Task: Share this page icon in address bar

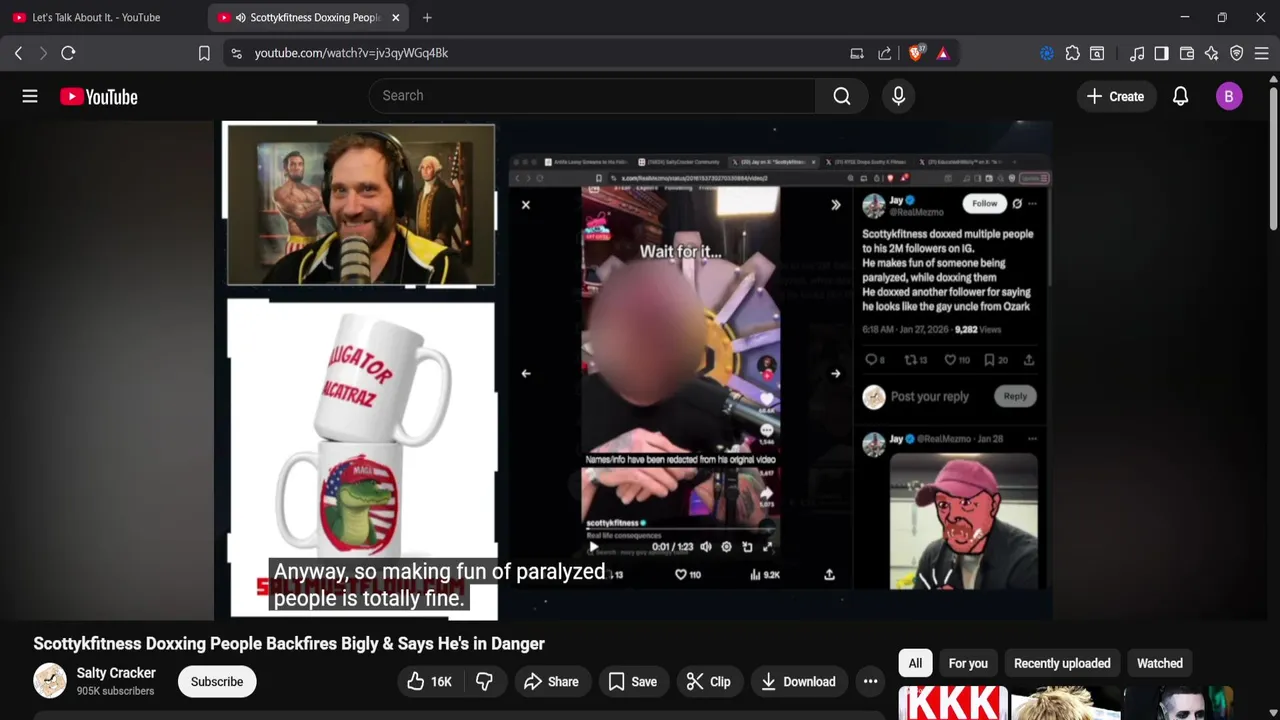Action: tap(885, 53)
